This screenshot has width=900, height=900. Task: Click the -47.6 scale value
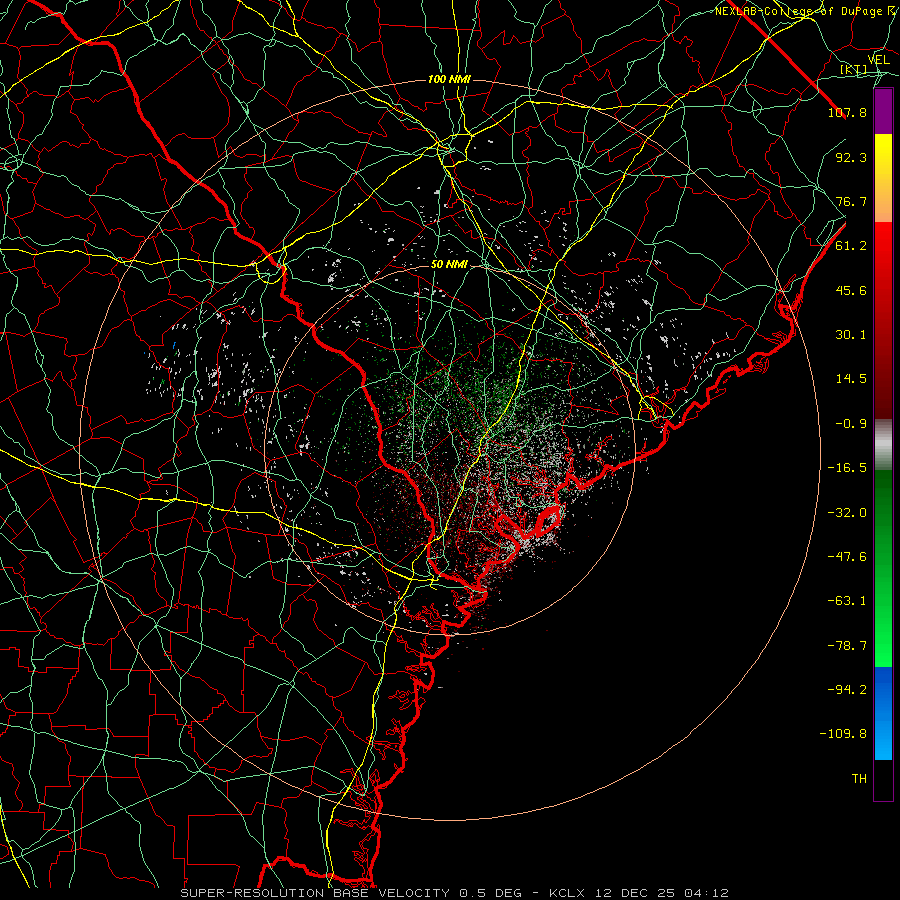847,557
